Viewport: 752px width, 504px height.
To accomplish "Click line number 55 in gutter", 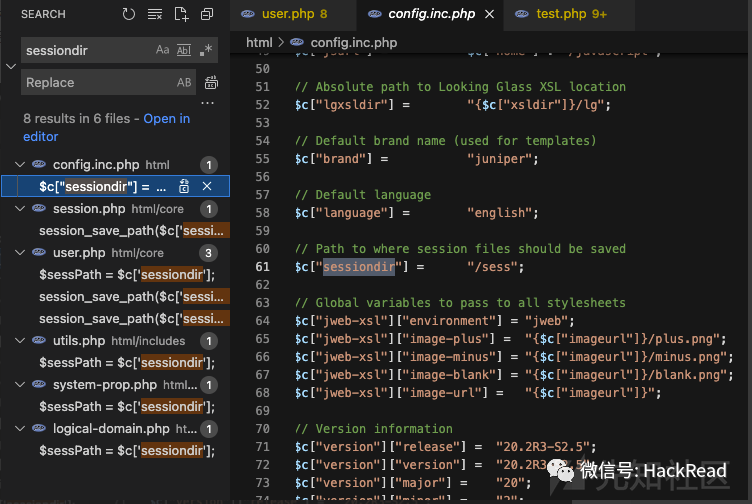I will pos(262,159).
